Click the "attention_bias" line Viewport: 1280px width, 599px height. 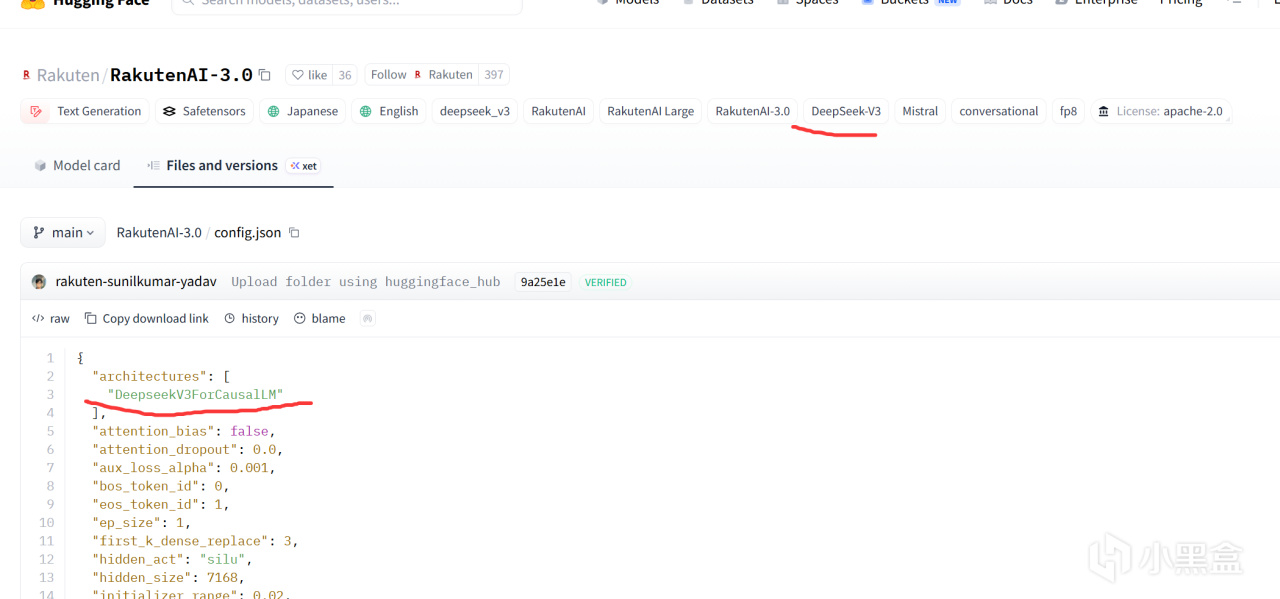(x=183, y=431)
